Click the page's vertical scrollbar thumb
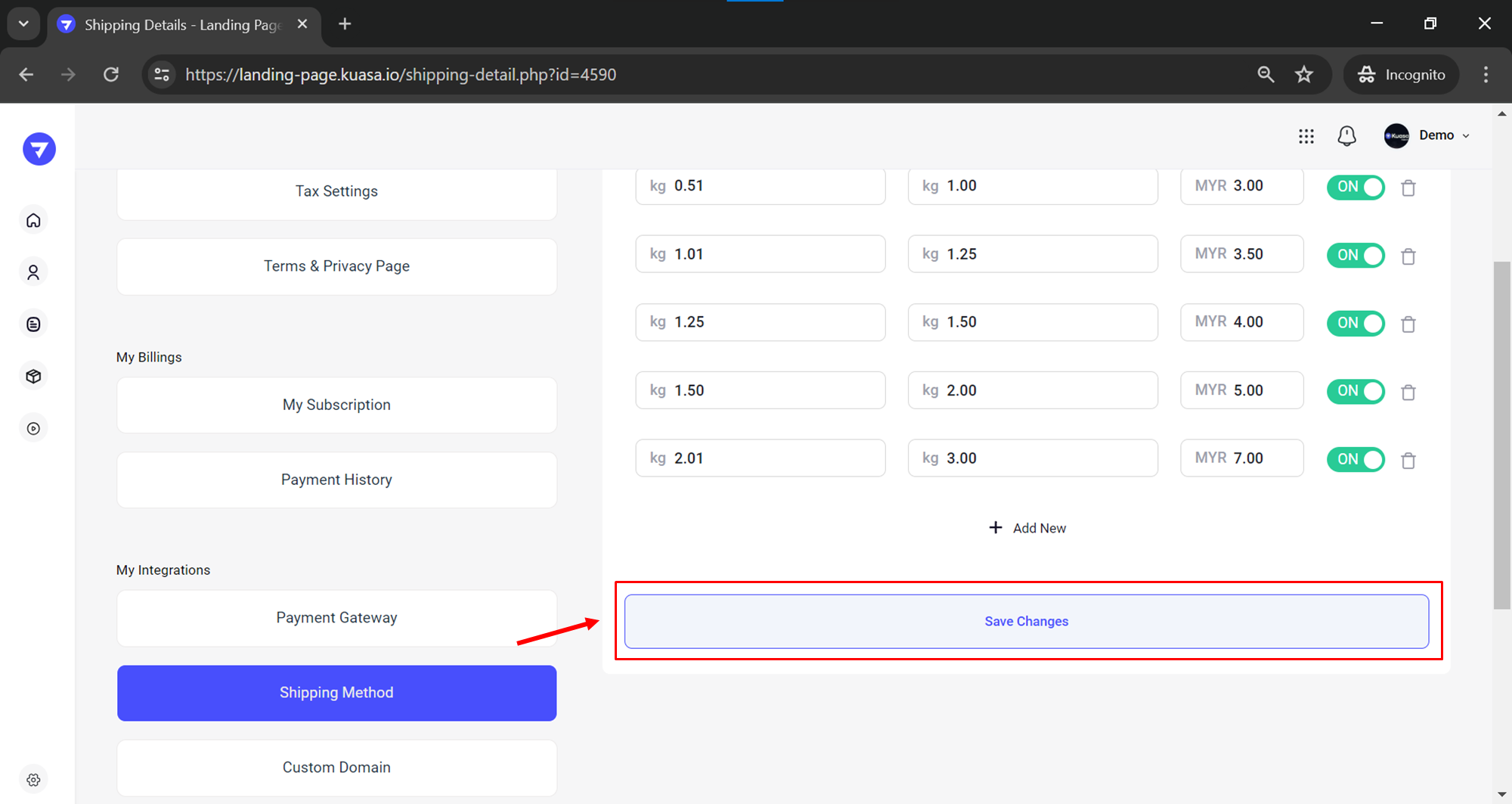Image resolution: width=1512 pixels, height=804 pixels. pos(1501,435)
